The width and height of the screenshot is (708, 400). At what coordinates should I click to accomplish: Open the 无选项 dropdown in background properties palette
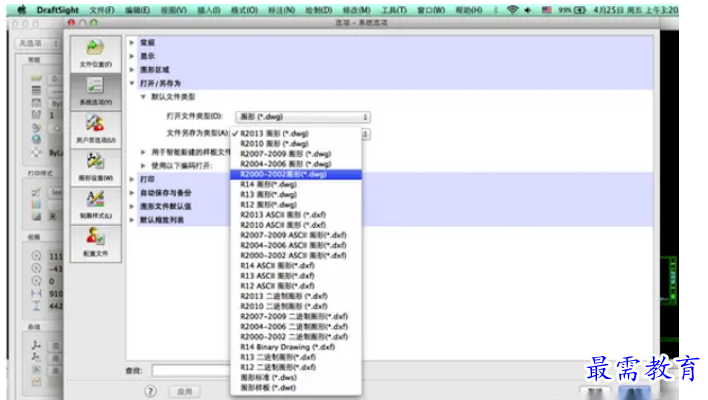point(38,43)
